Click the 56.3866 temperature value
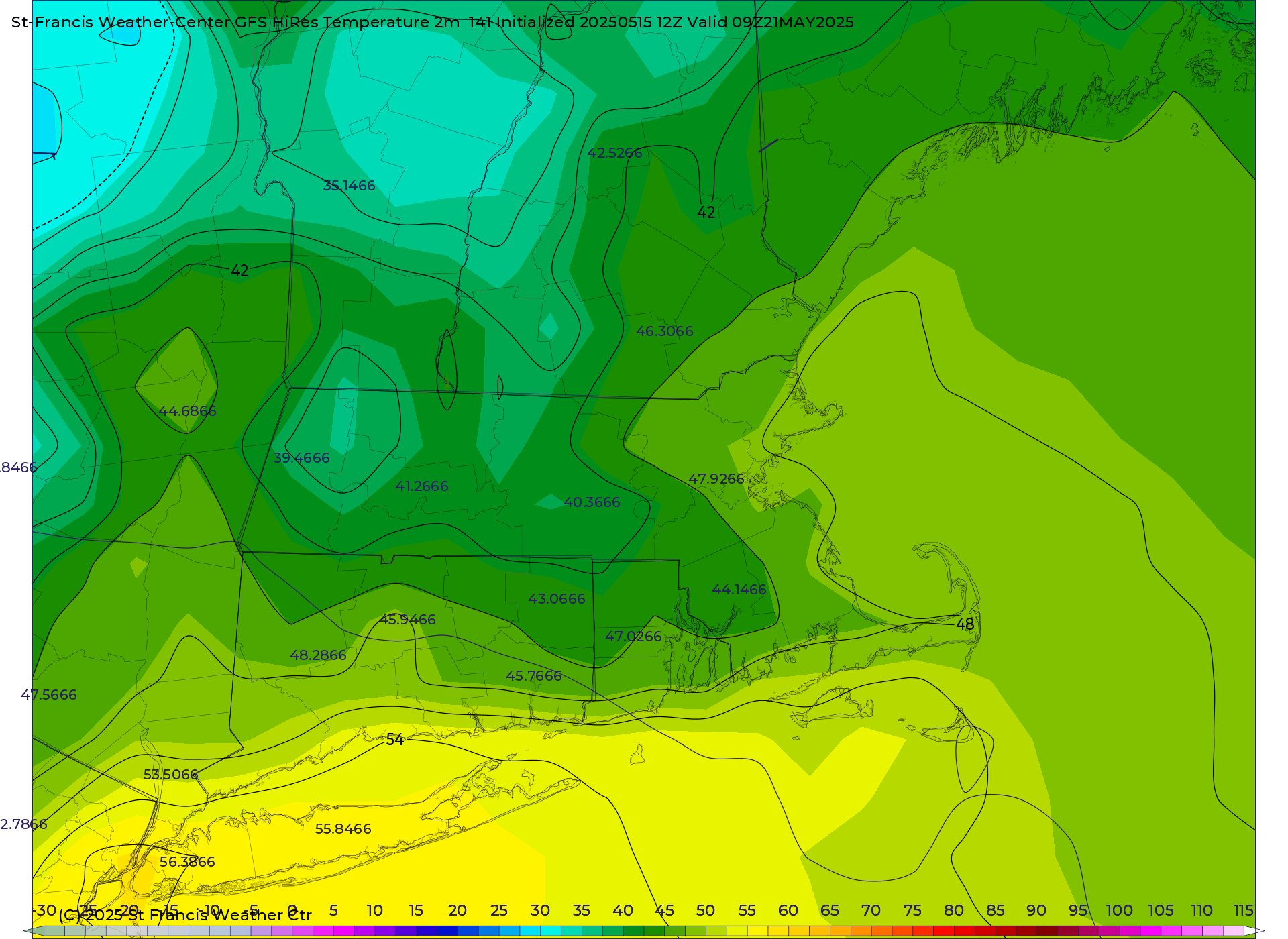Viewport: 1288px width, 939px height. click(x=187, y=862)
